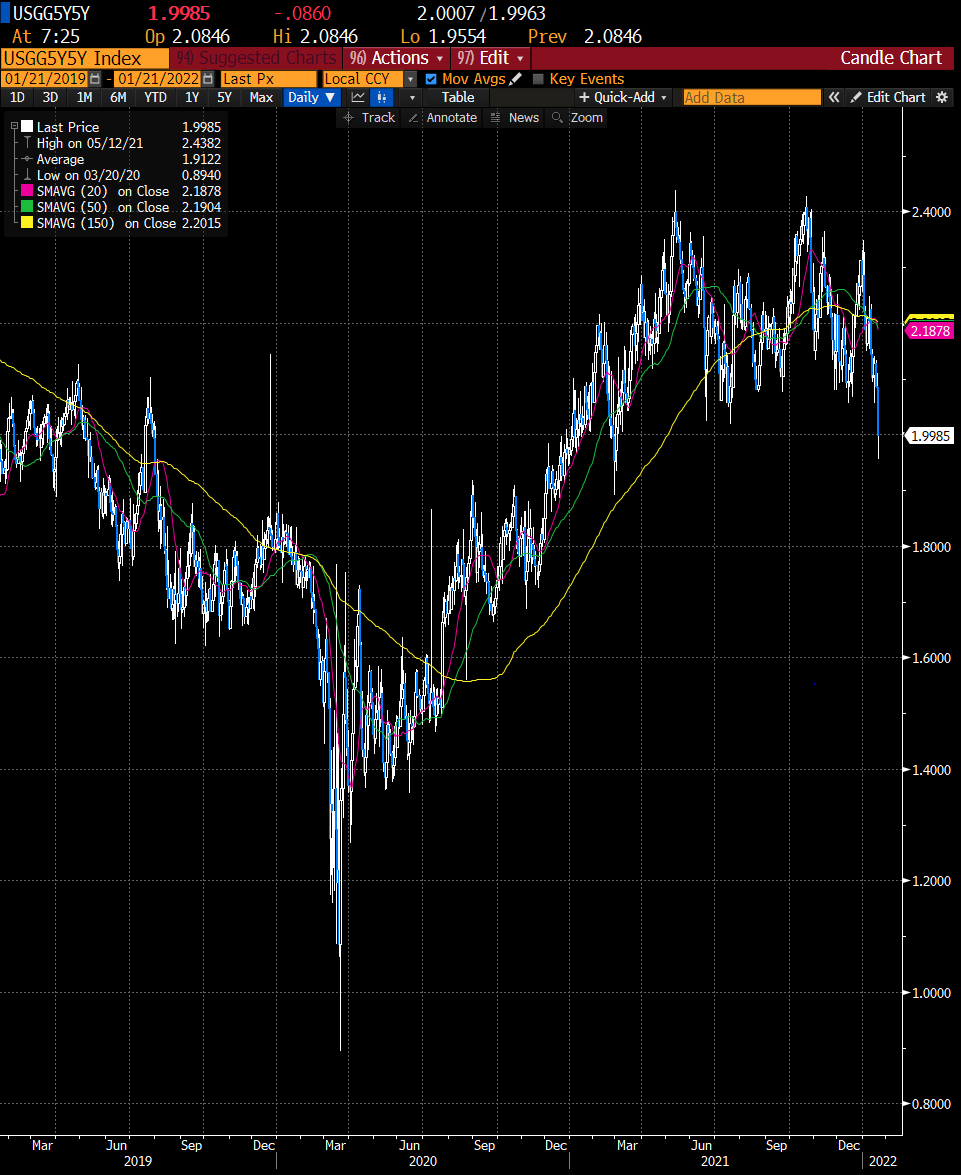961x1175 pixels.
Task: Open the Quick-Add dropdown
Action: click(623, 97)
